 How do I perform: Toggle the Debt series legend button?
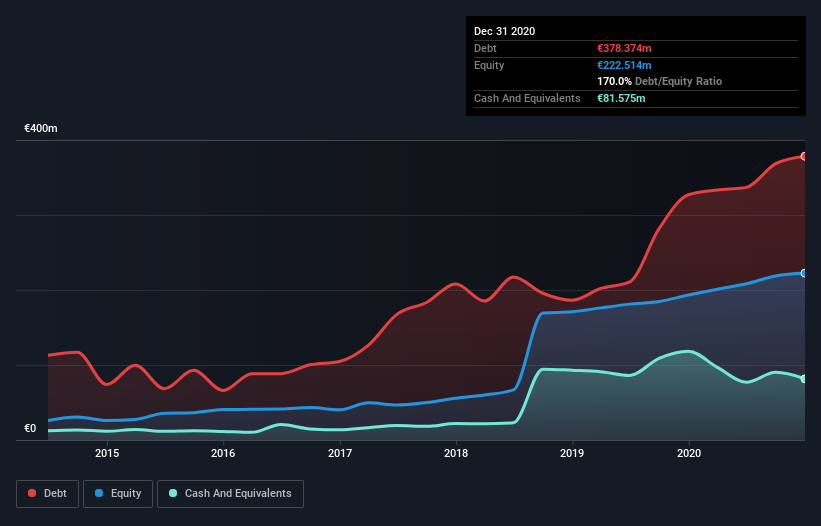pyautogui.click(x=47, y=494)
